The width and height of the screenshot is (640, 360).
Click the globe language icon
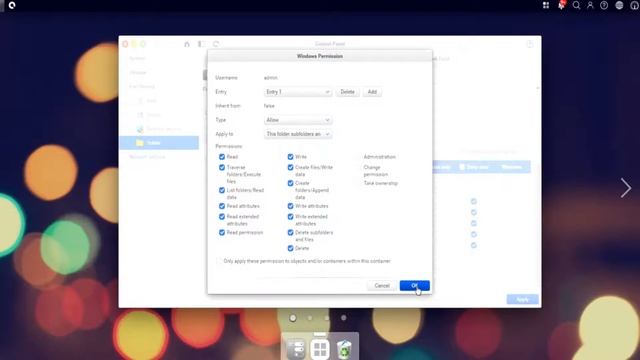tap(619, 5)
